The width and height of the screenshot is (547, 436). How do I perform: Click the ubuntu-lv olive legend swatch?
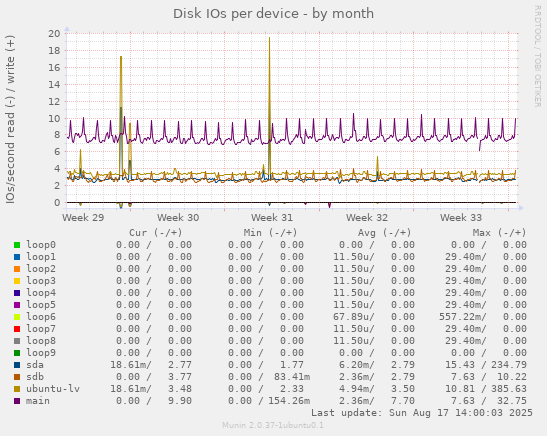[17, 389]
